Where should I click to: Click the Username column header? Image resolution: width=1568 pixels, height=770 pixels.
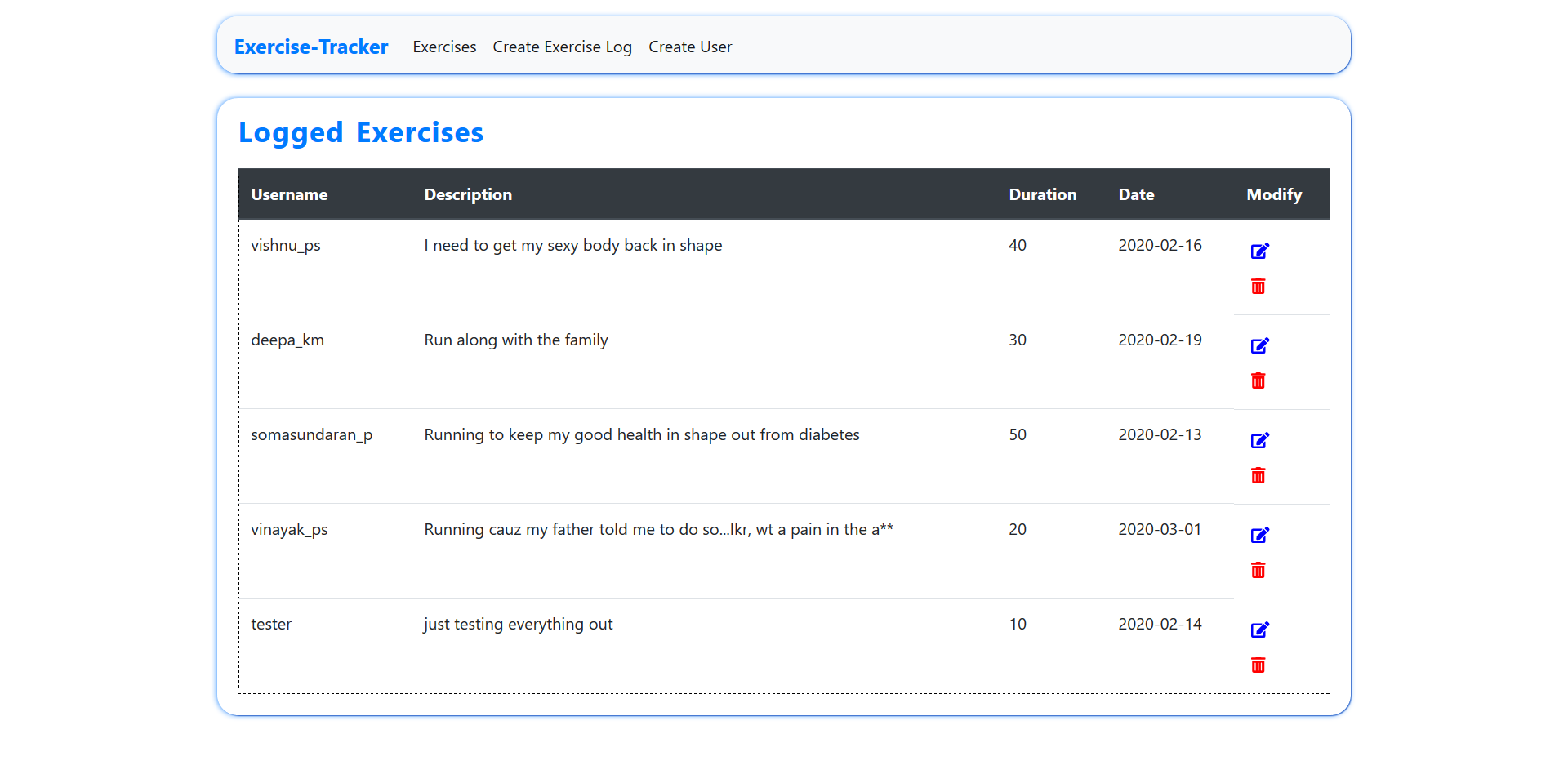point(289,194)
